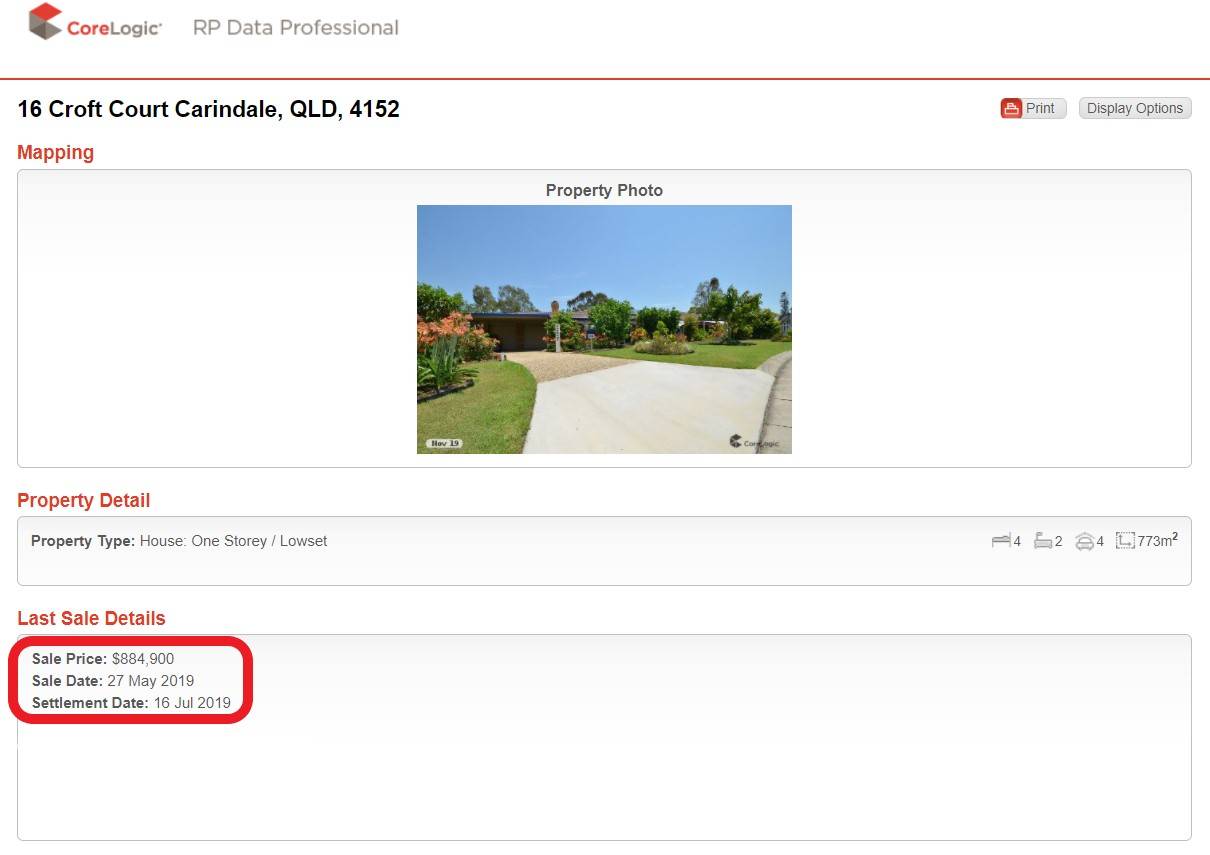Click the CoreLogic brand name text
Viewport: 1210px width, 855px height.
[x=114, y=28]
